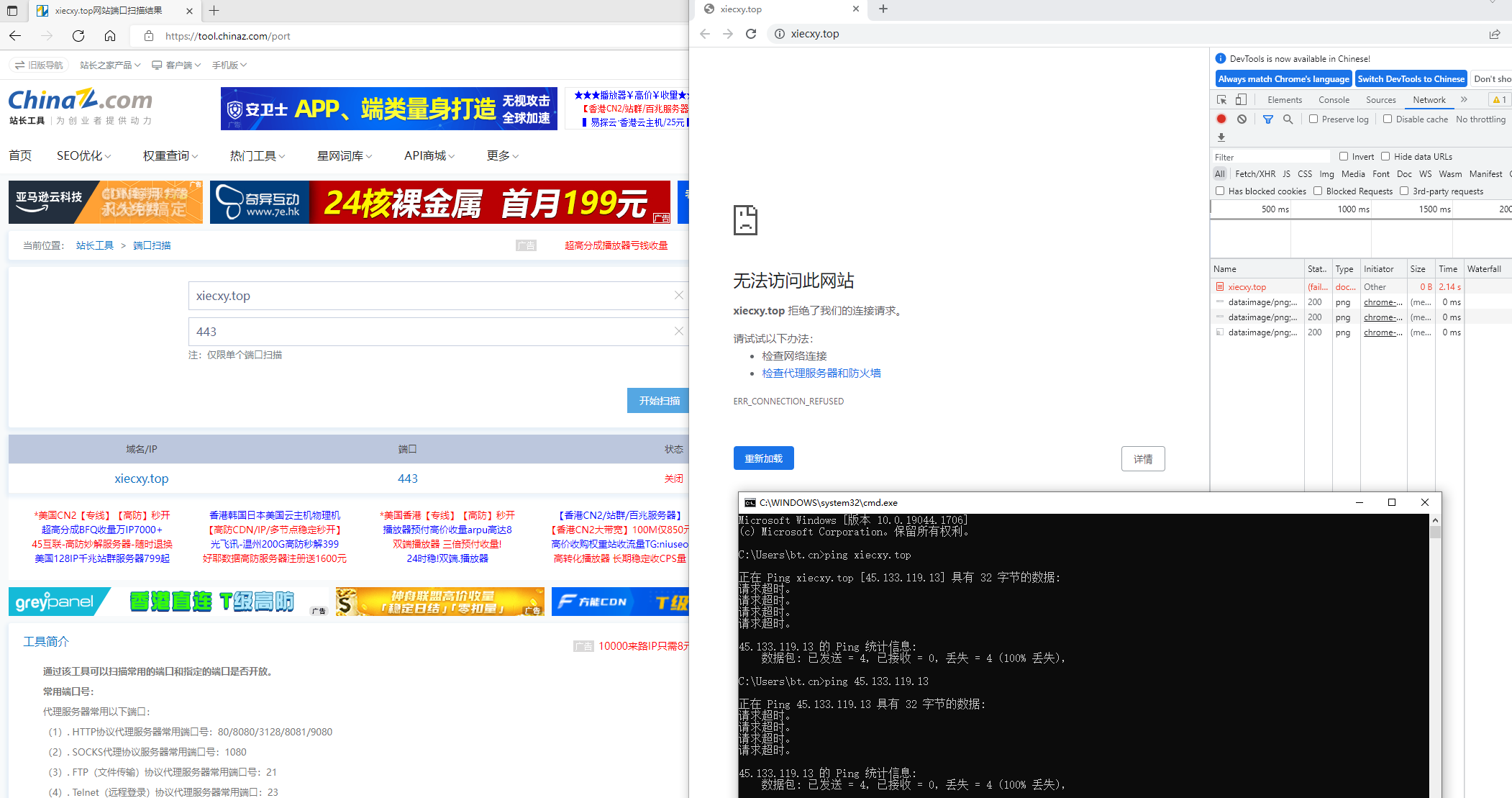This screenshot has height=798, width=1512.
Task: Toggle the device toolbar icon in DevTools
Action: [x=1241, y=100]
